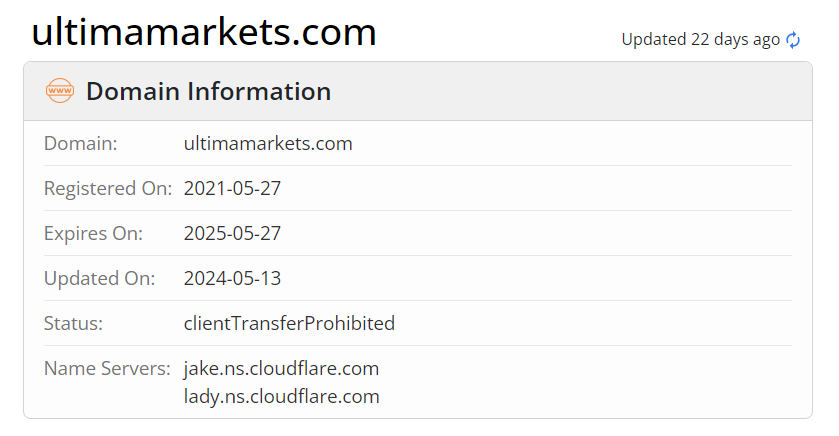Screen dimensions: 839x436
Task: Click the Registered On date 2021-05-27
Action: click(232, 188)
